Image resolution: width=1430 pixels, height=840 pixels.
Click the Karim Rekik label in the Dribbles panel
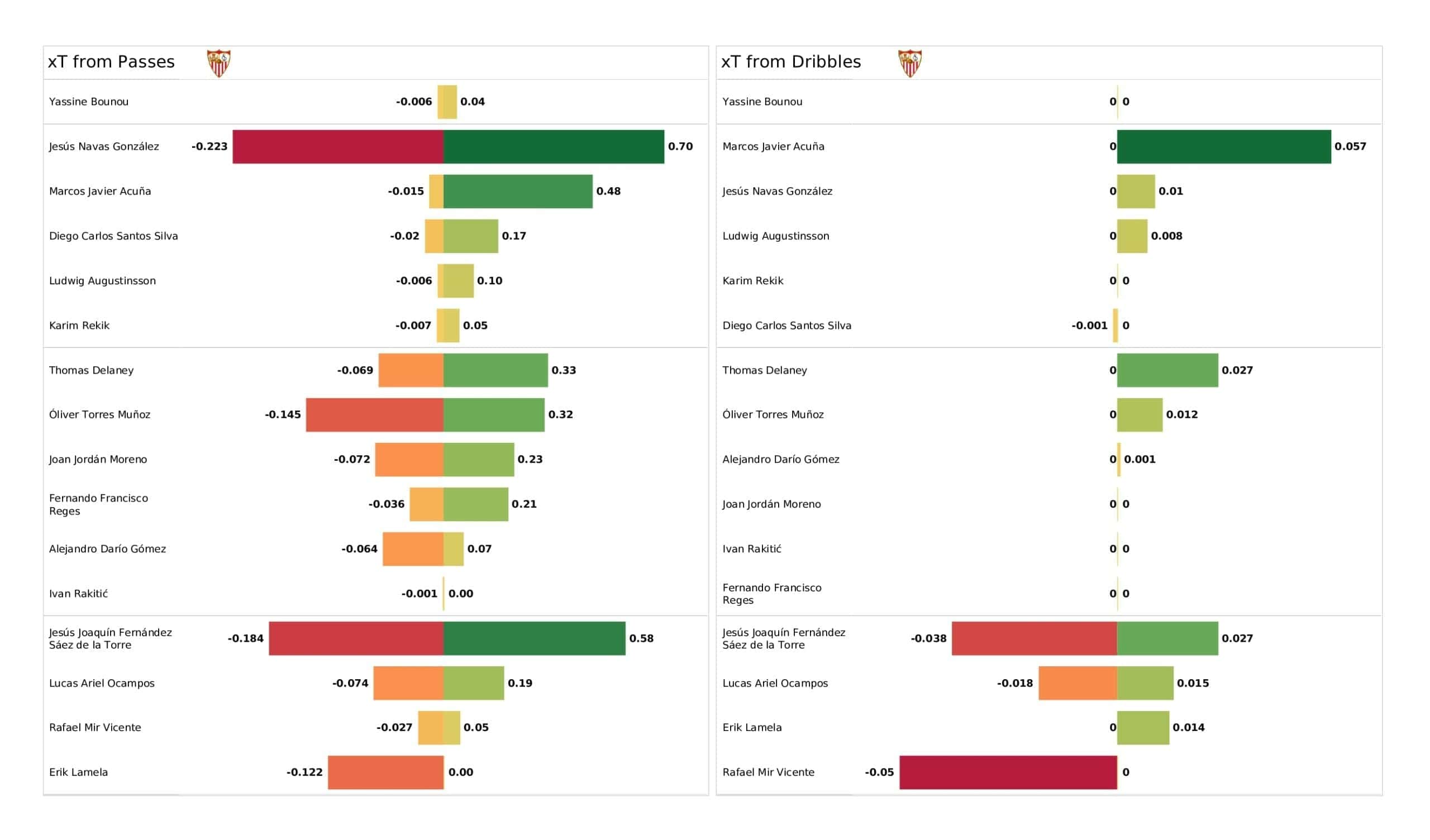click(752, 281)
